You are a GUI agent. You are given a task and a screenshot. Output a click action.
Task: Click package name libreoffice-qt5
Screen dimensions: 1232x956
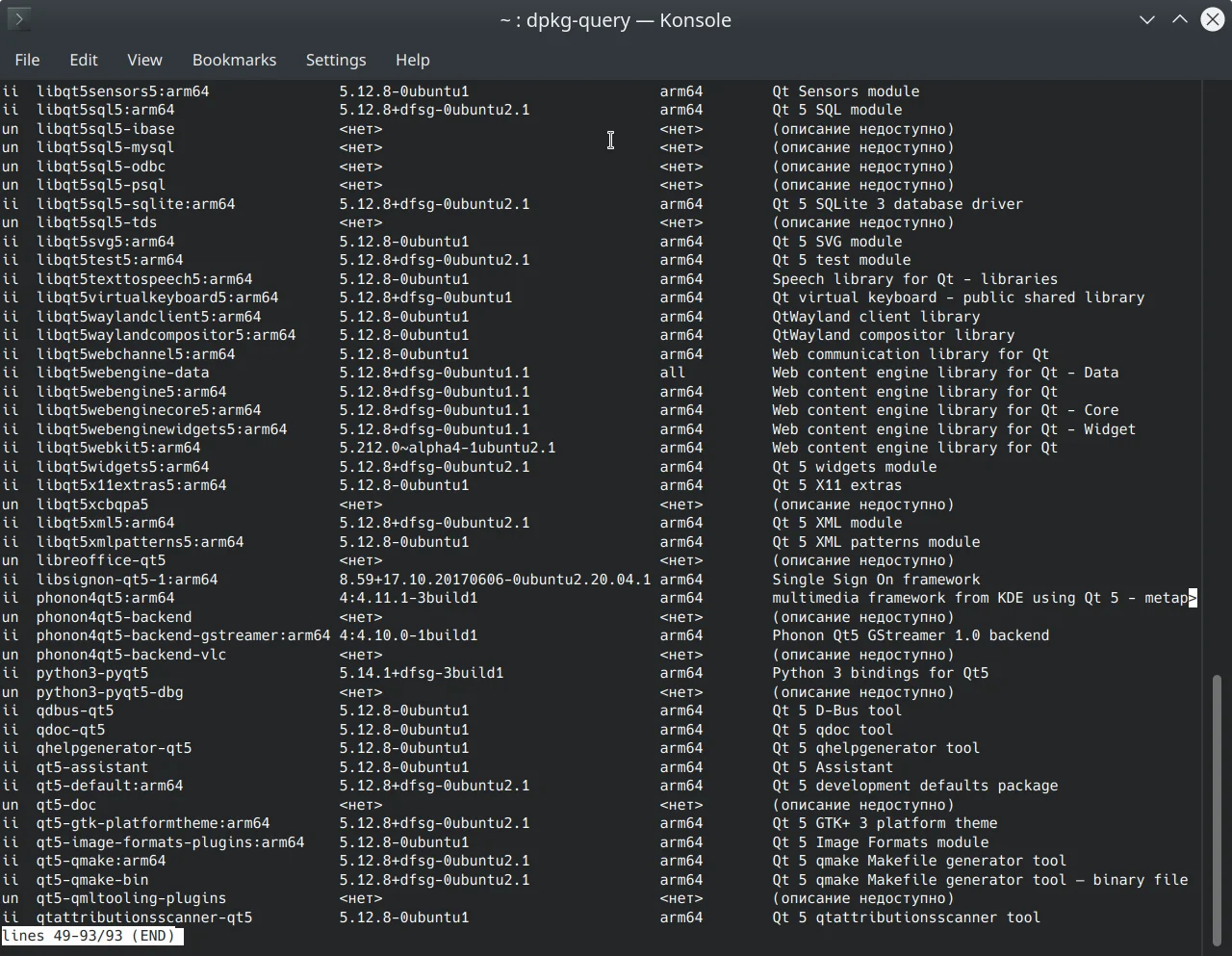101,560
